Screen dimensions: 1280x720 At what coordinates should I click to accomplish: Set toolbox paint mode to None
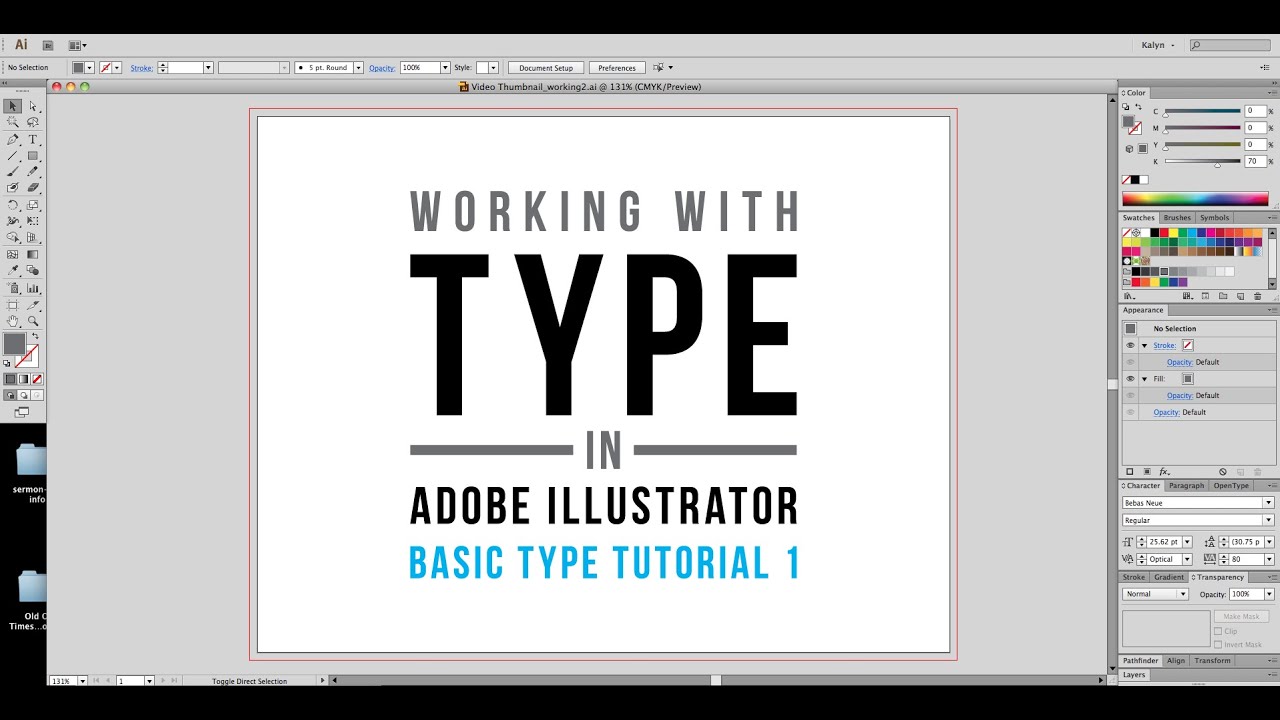pos(37,379)
